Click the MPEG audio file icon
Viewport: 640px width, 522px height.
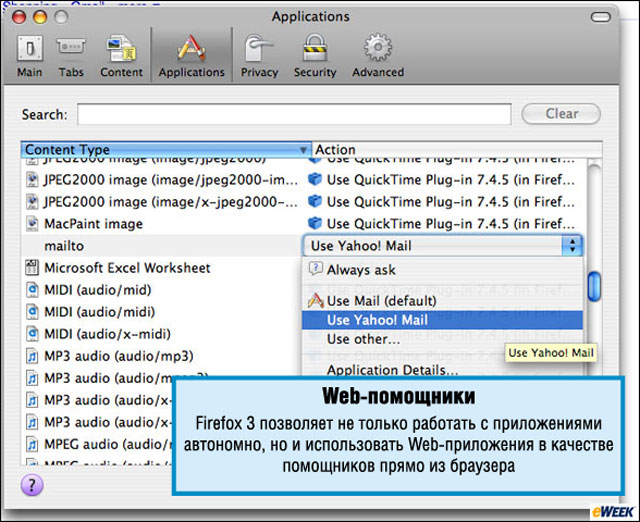coord(32,444)
